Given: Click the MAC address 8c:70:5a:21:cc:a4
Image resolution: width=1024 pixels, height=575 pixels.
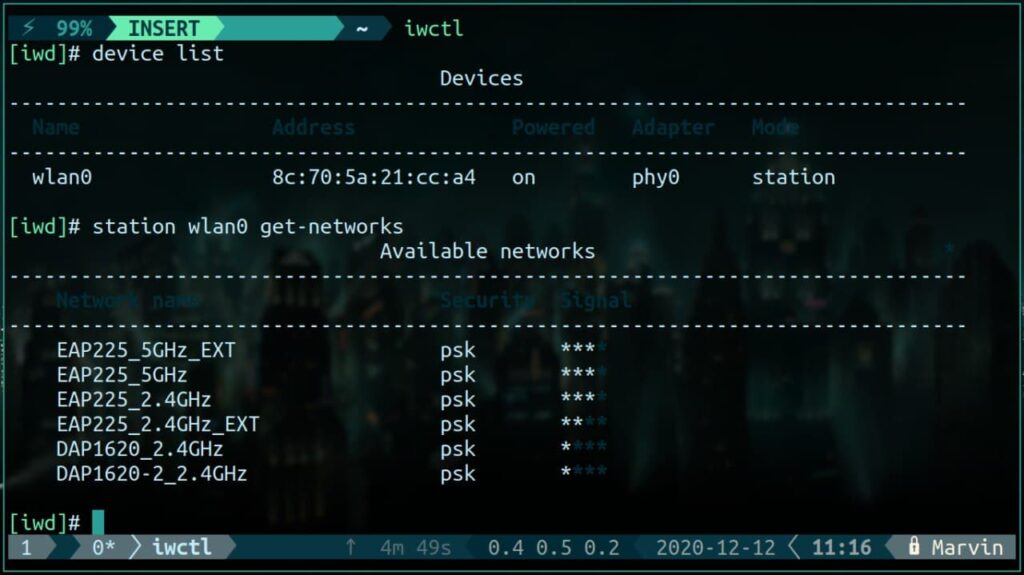Looking at the screenshot, I should (x=374, y=177).
